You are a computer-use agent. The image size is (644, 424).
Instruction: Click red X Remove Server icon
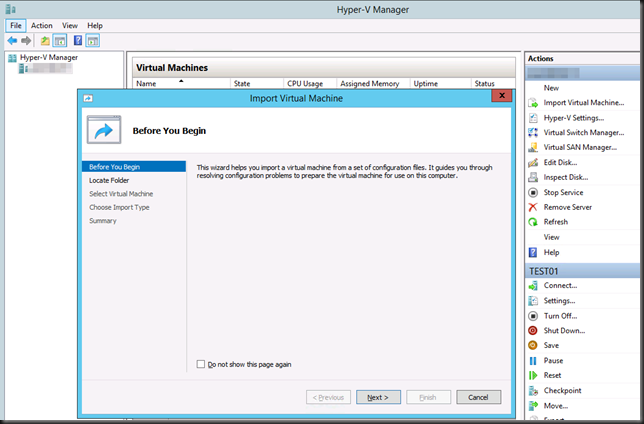click(533, 207)
